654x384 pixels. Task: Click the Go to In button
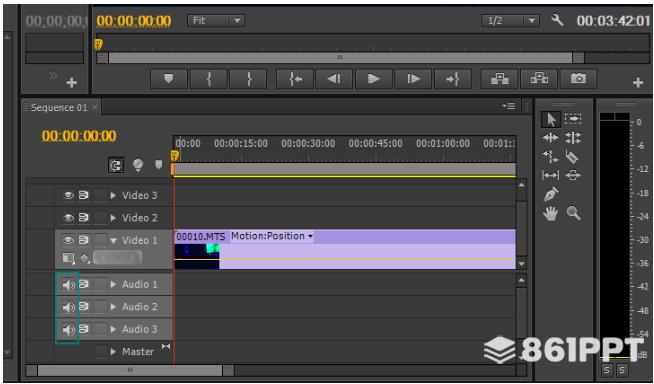[295, 78]
